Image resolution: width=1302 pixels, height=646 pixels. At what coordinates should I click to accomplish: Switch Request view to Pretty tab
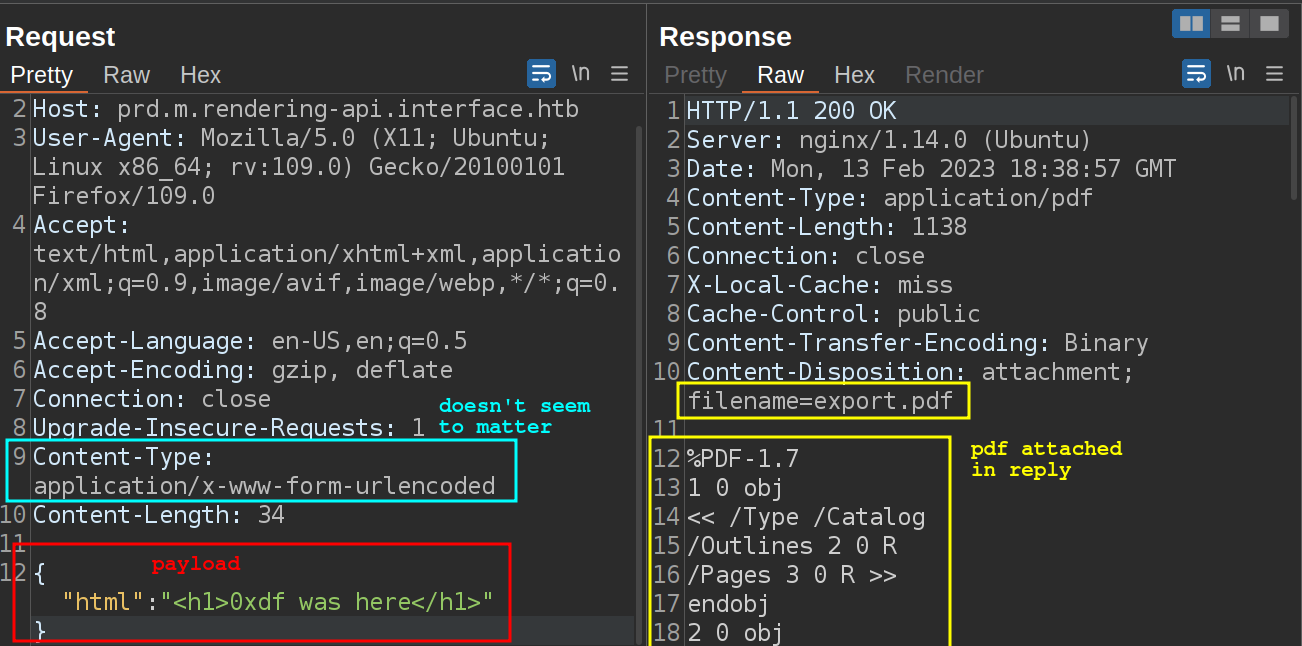pyautogui.click(x=41, y=75)
